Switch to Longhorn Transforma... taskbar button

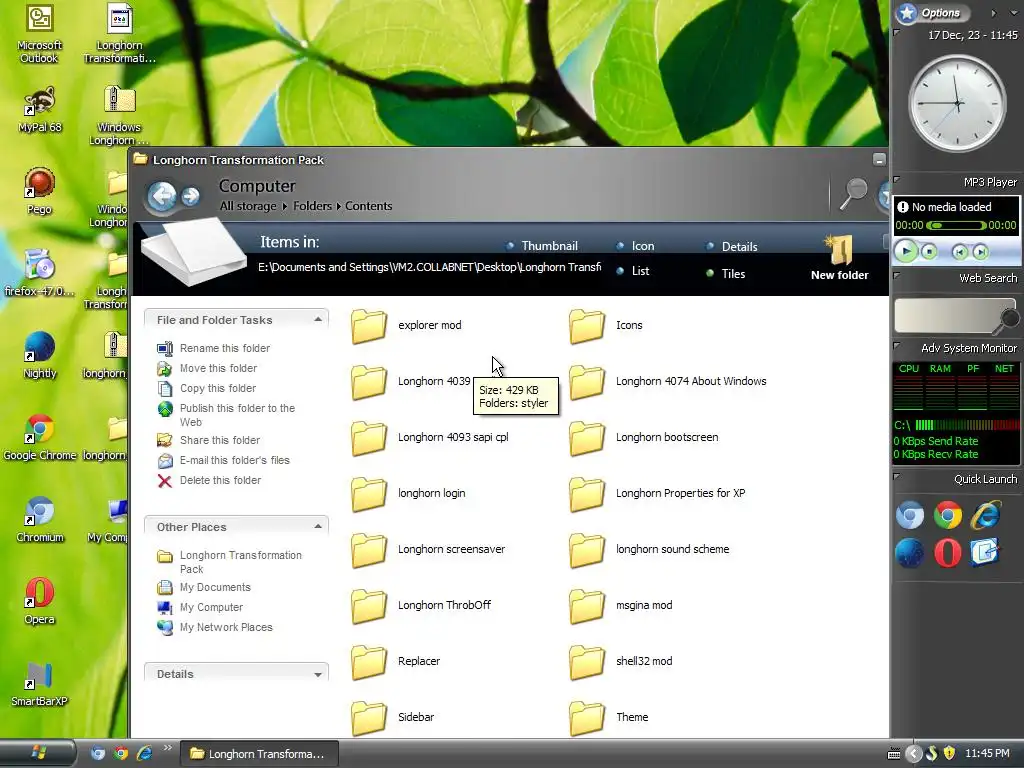coord(259,754)
